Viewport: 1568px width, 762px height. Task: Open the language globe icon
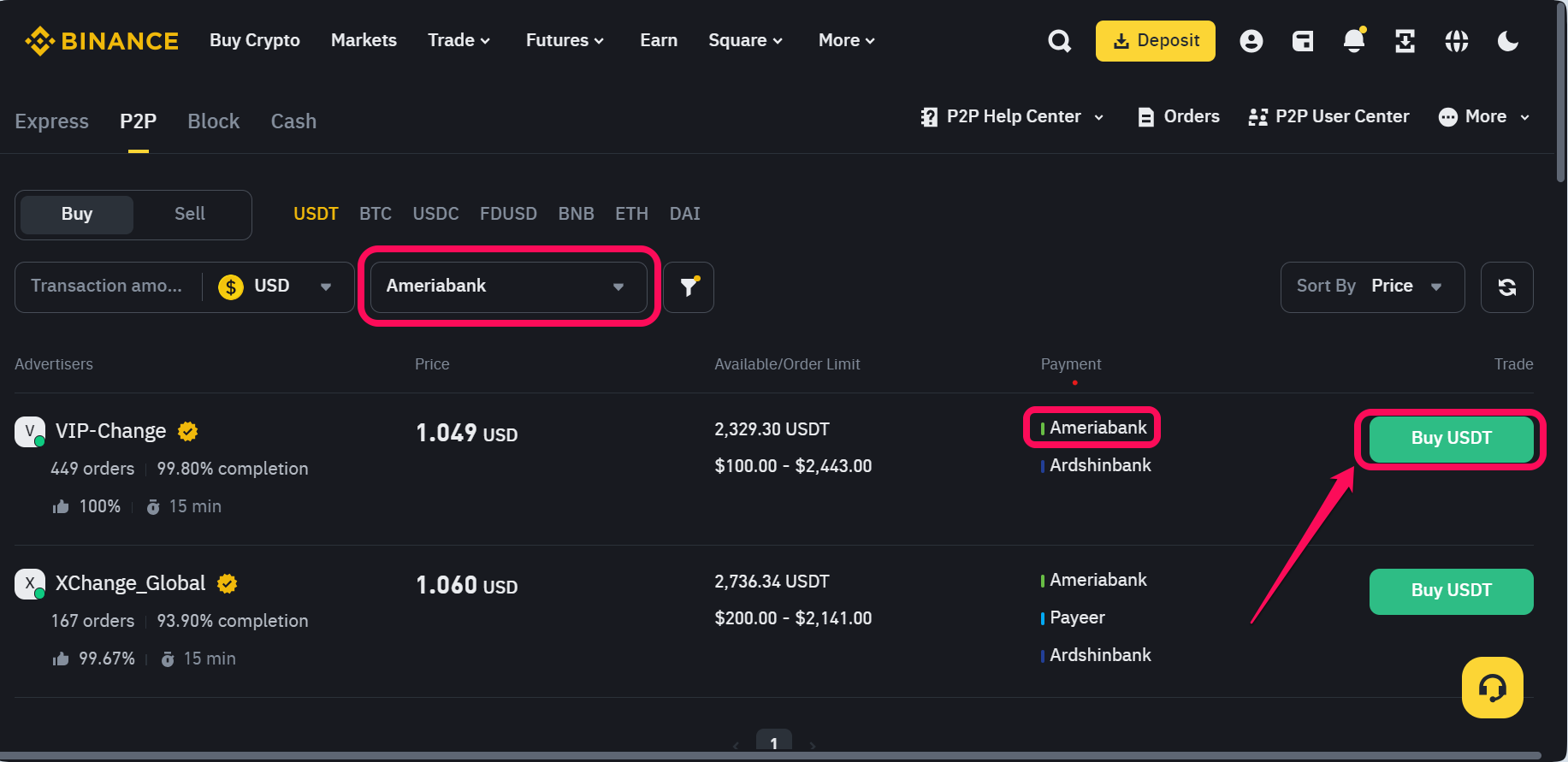[1457, 41]
